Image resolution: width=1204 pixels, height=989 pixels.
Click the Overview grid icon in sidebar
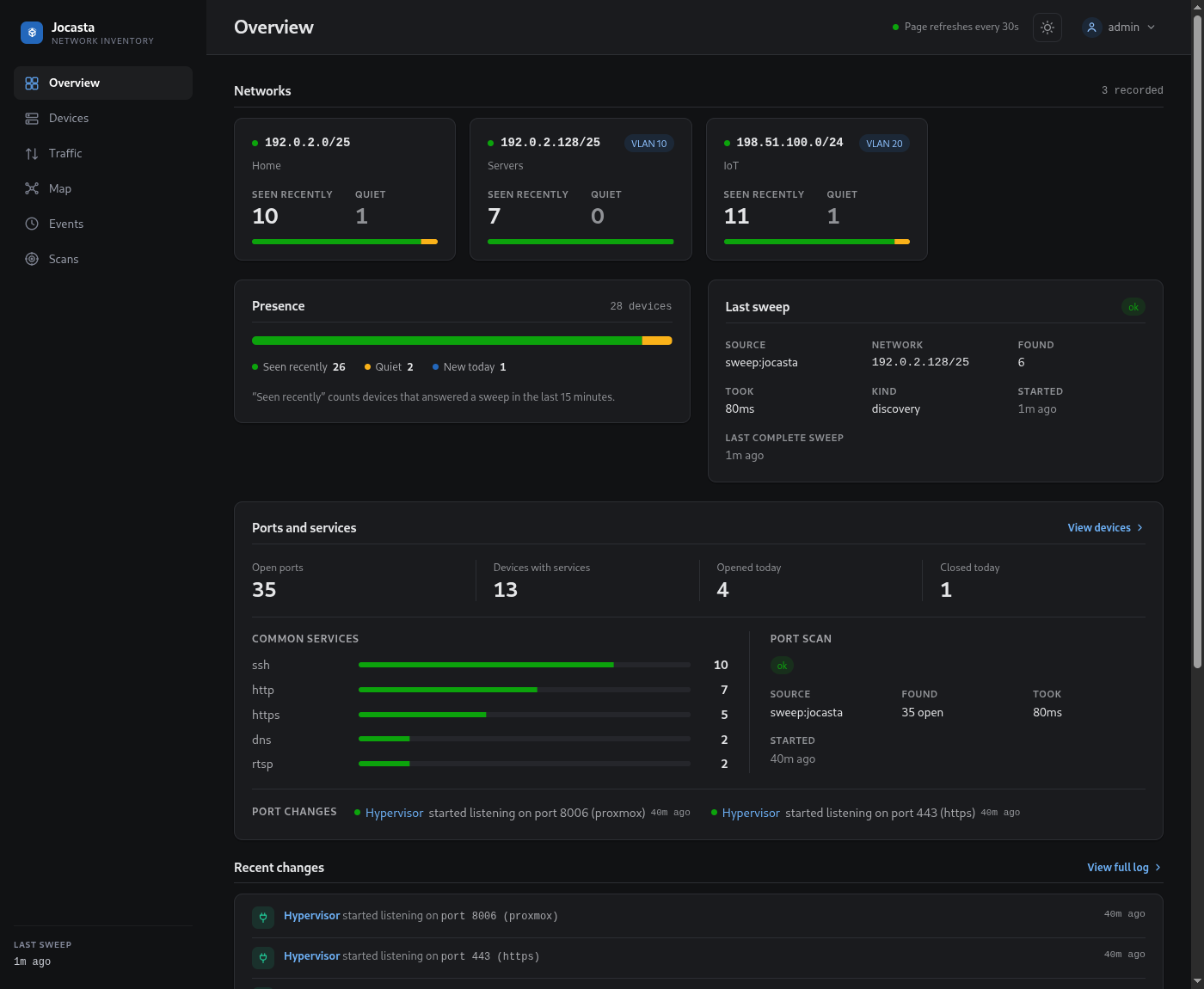point(32,83)
